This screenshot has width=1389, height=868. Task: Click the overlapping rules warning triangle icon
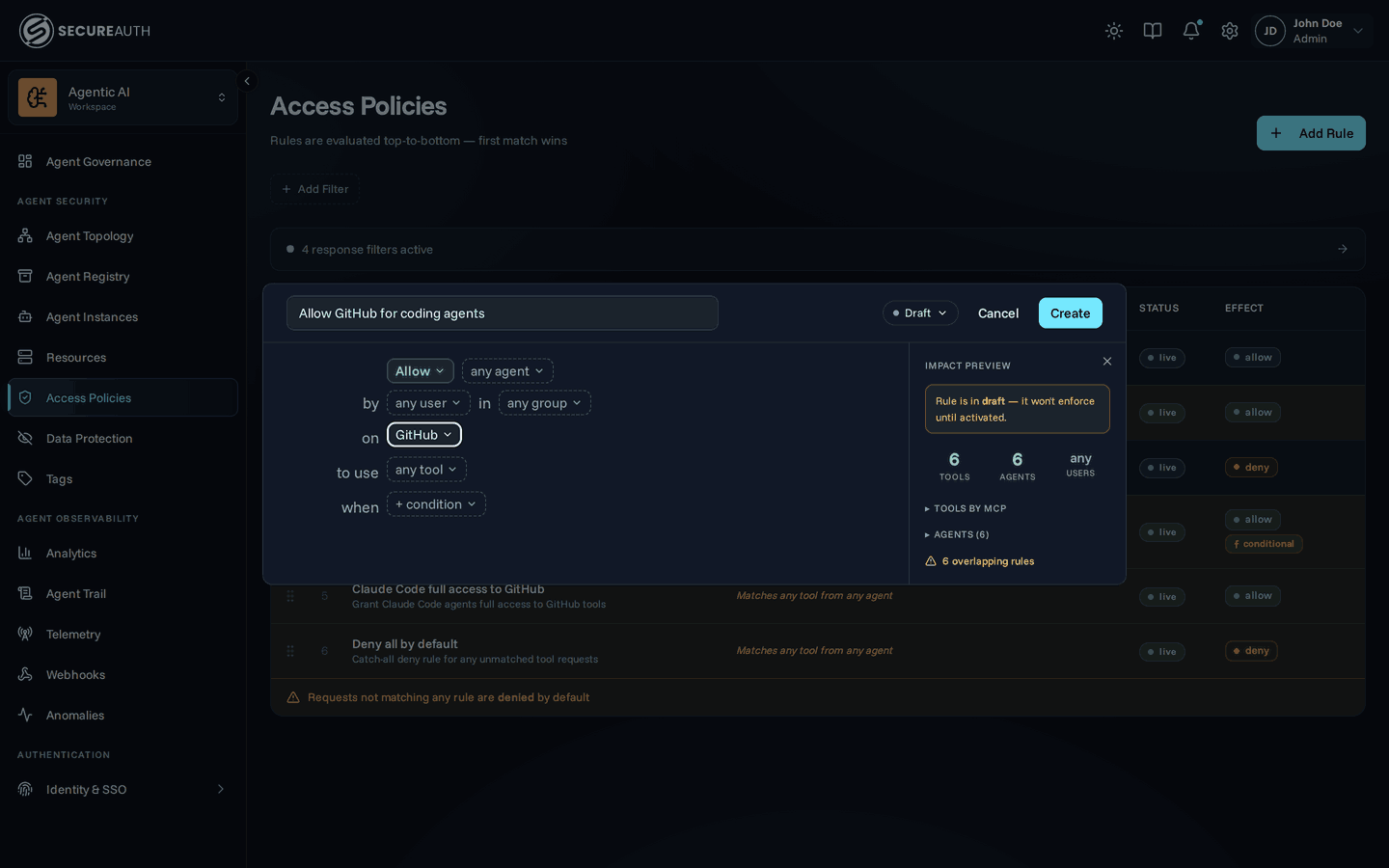pos(931,561)
